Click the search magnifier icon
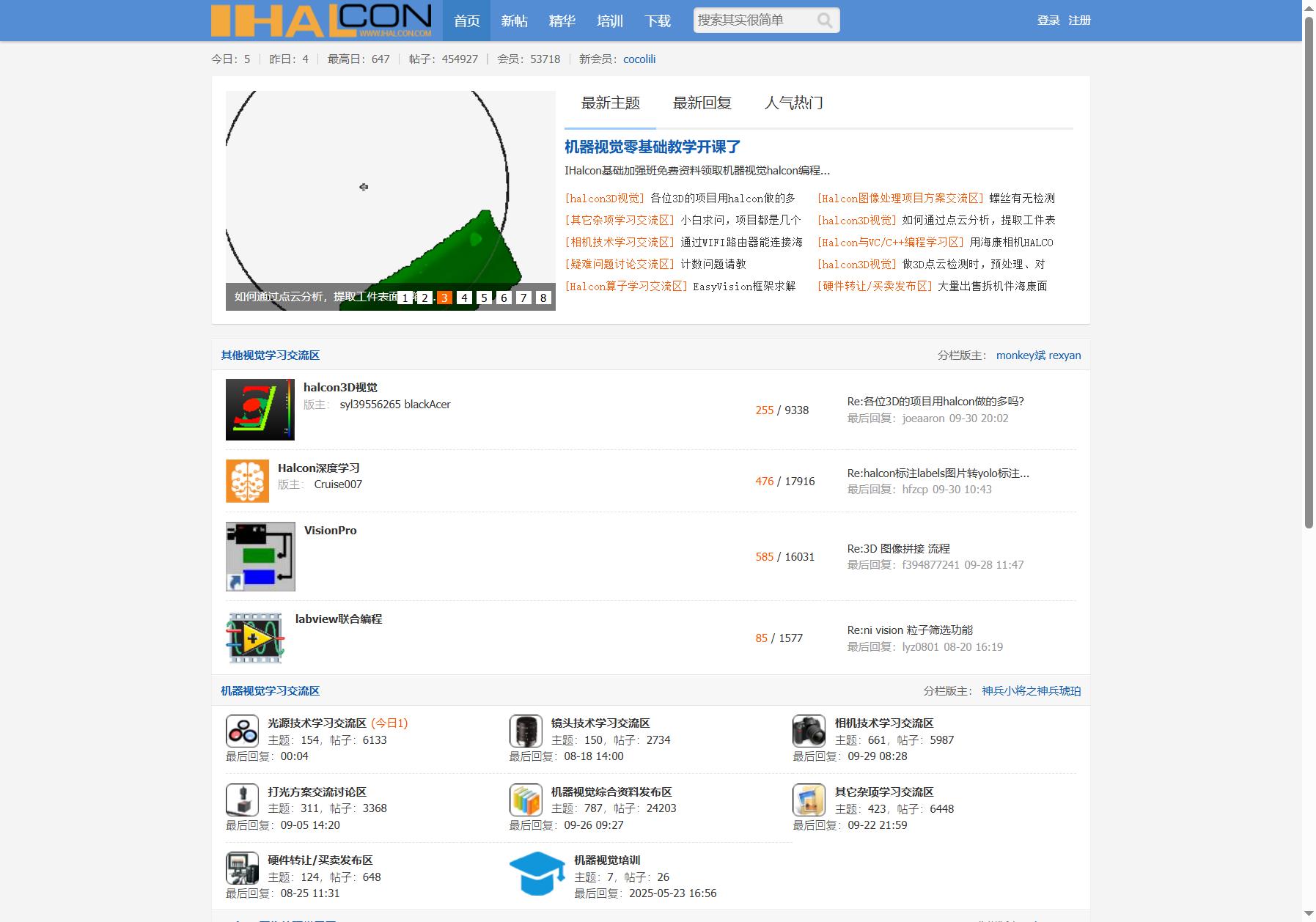 [x=825, y=21]
